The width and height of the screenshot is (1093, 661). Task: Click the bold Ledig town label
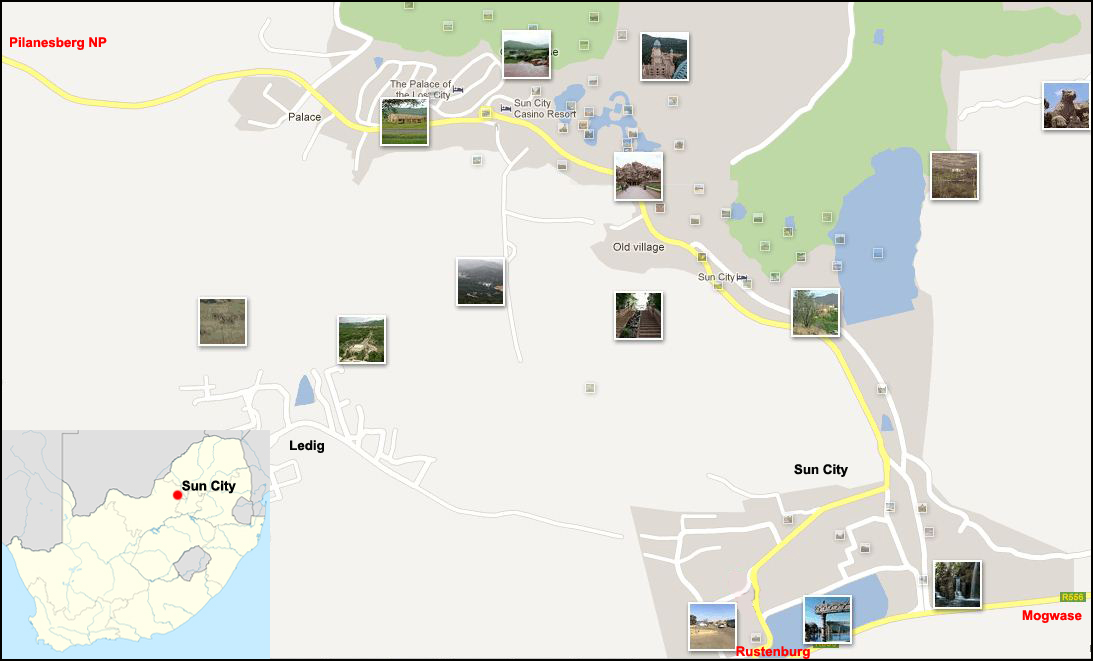click(307, 446)
